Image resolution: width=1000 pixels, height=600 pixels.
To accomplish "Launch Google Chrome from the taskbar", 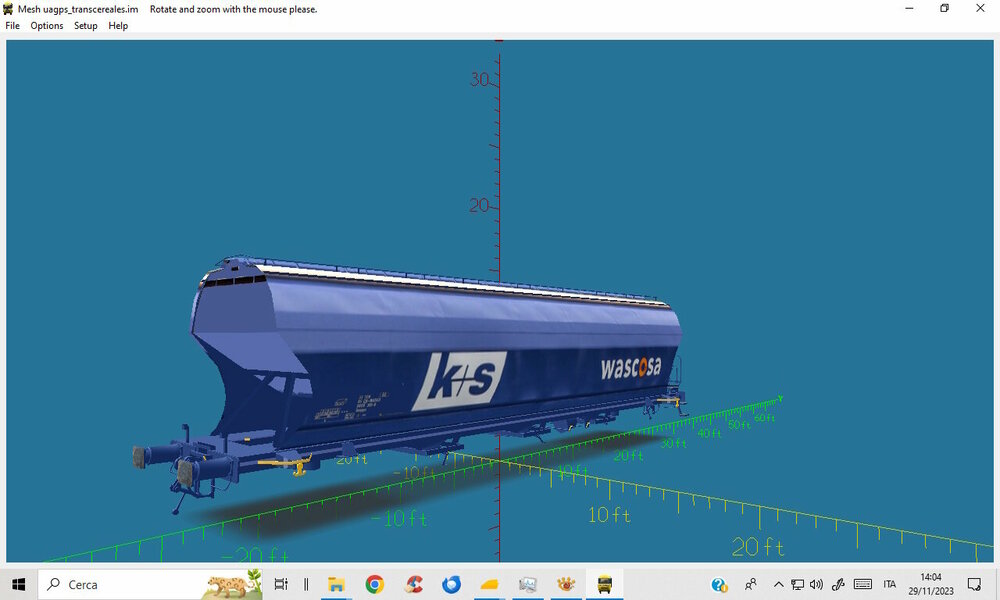I will point(375,584).
